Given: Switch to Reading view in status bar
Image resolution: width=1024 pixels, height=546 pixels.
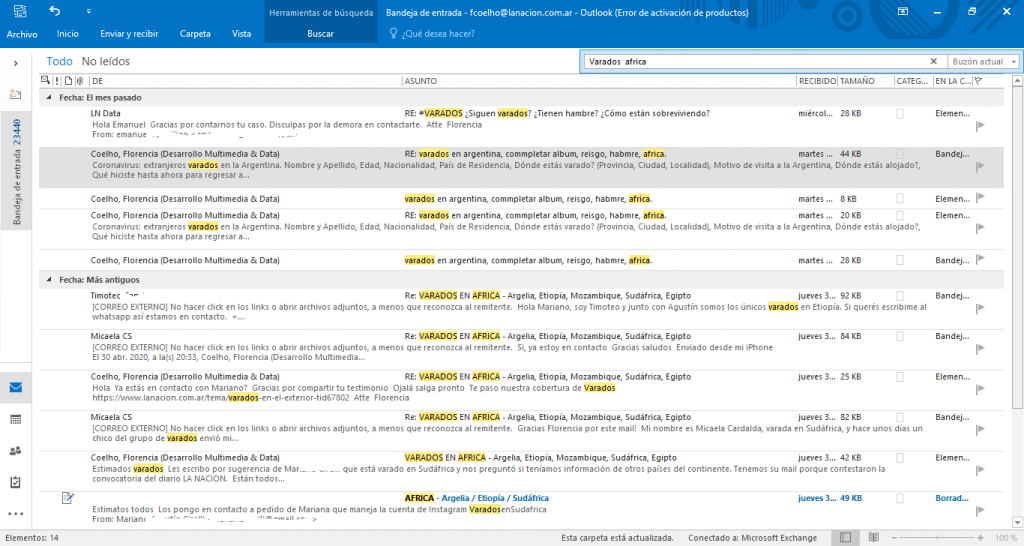Looking at the screenshot, I should 874,538.
